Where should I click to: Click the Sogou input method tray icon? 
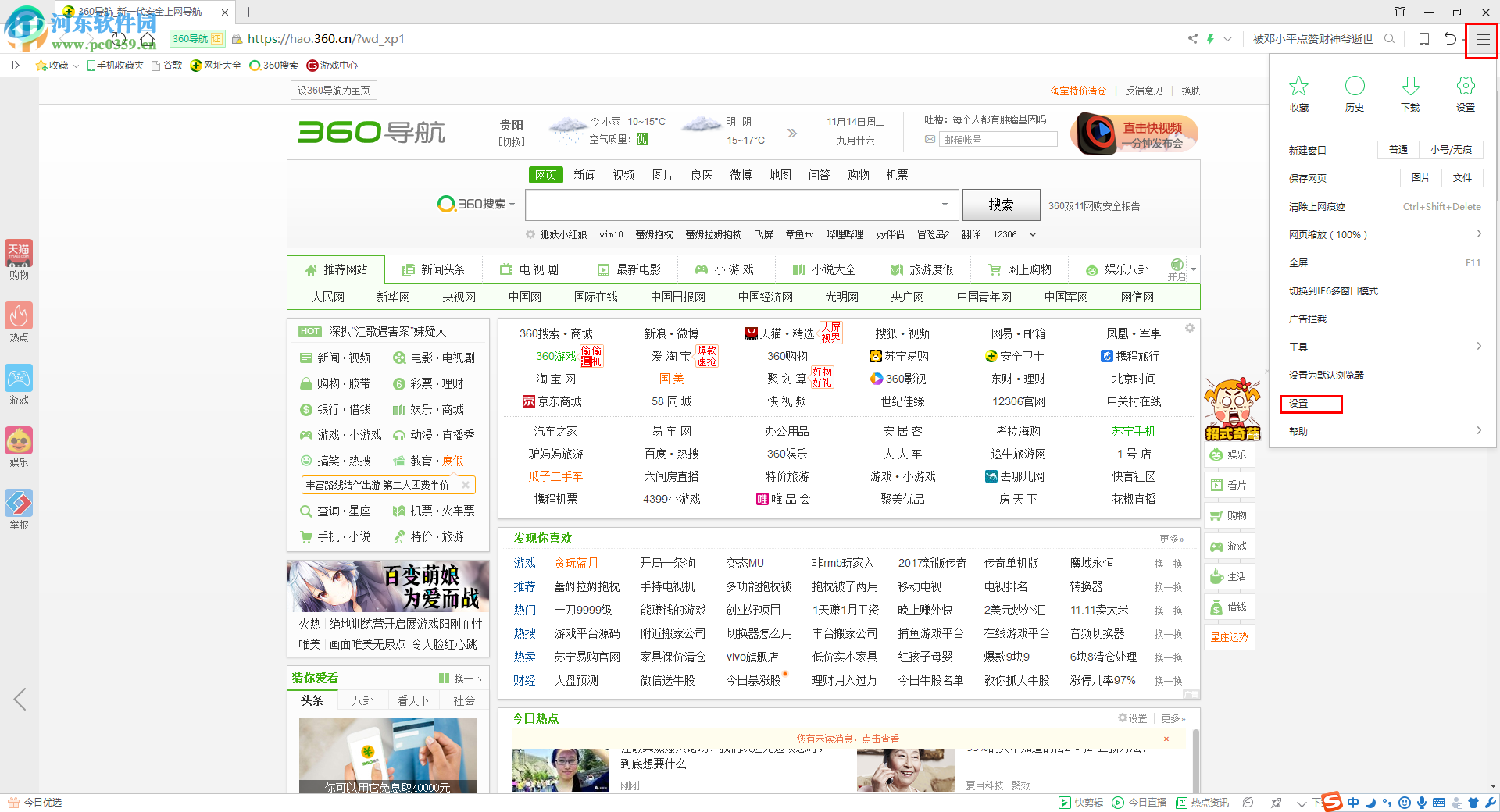point(1332,802)
